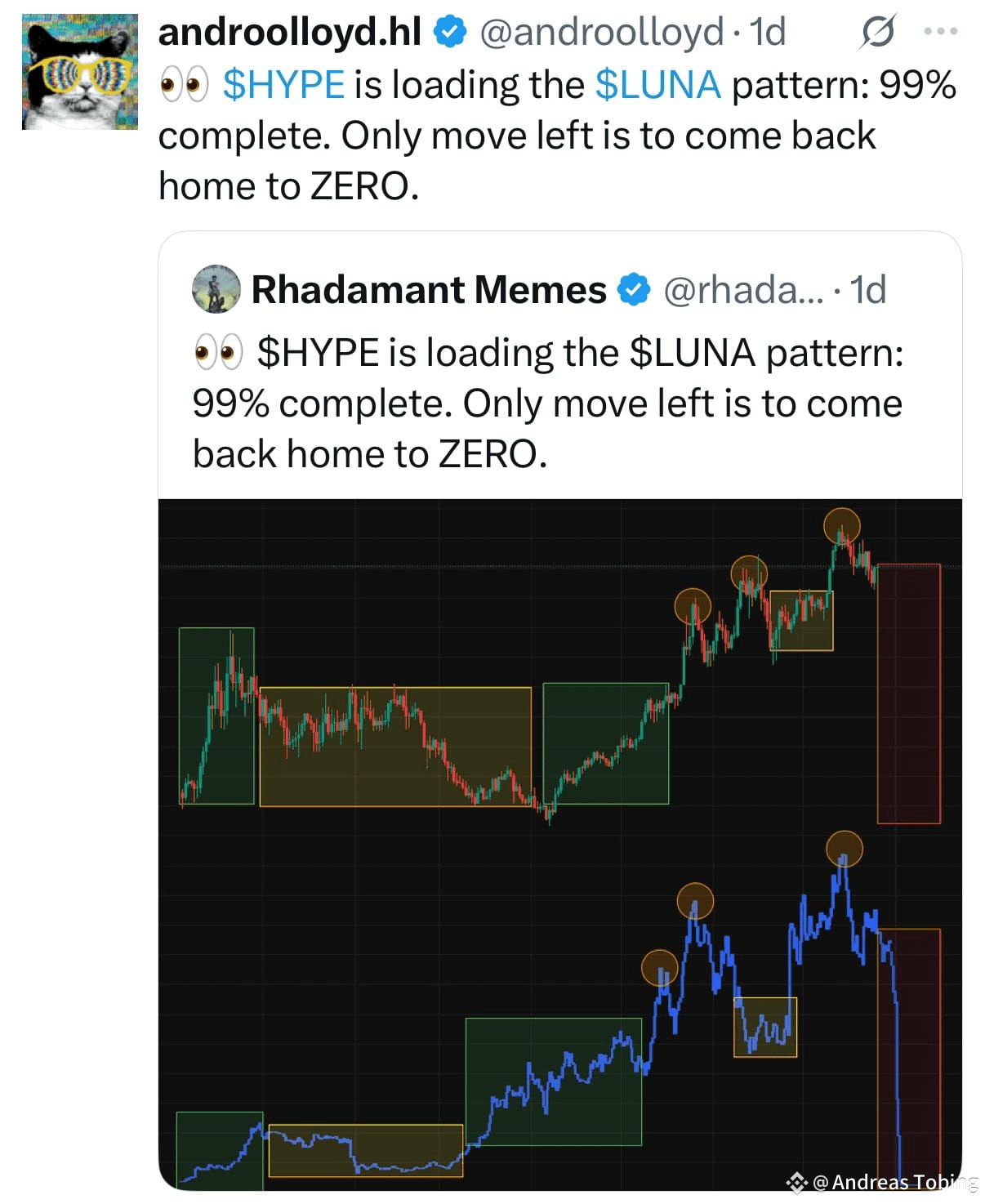Click the truncated @rhada... handle
This screenshot has height=1204, width=985.
tap(741, 289)
